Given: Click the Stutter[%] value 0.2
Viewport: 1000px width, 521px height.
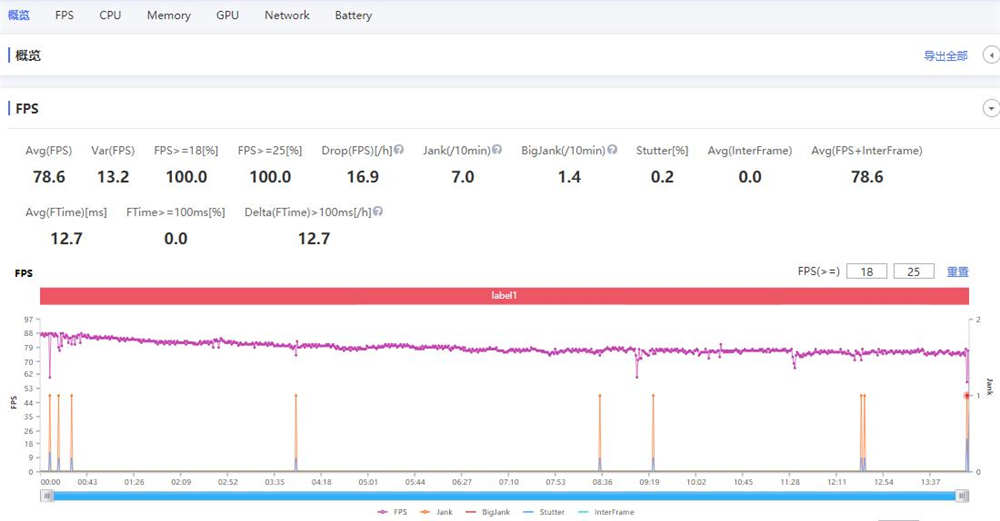Looking at the screenshot, I should pyautogui.click(x=662, y=177).
